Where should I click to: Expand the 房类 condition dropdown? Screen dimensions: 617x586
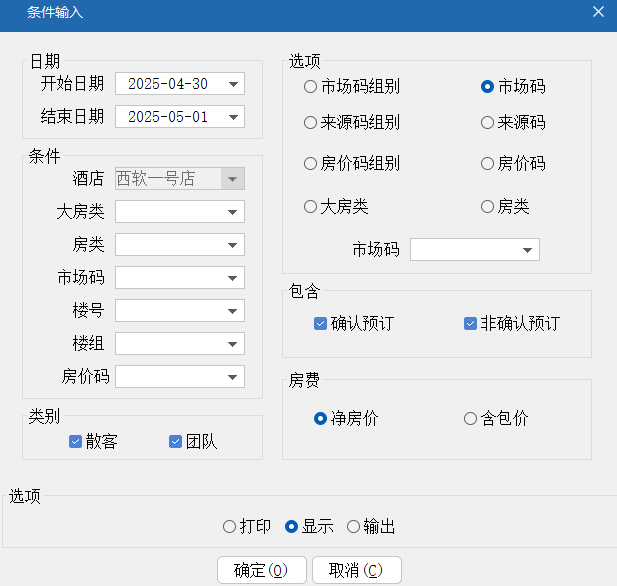coord(233,245)
